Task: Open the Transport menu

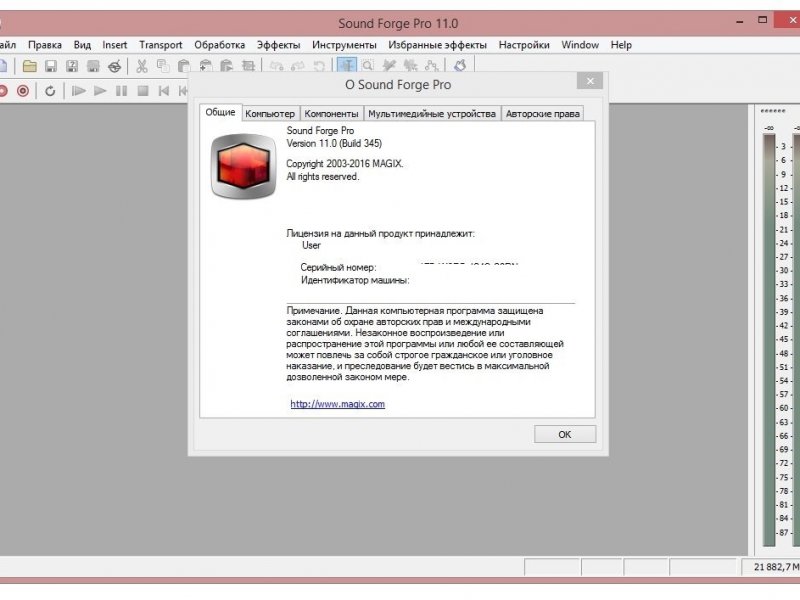Action: [x=161, y=45]
